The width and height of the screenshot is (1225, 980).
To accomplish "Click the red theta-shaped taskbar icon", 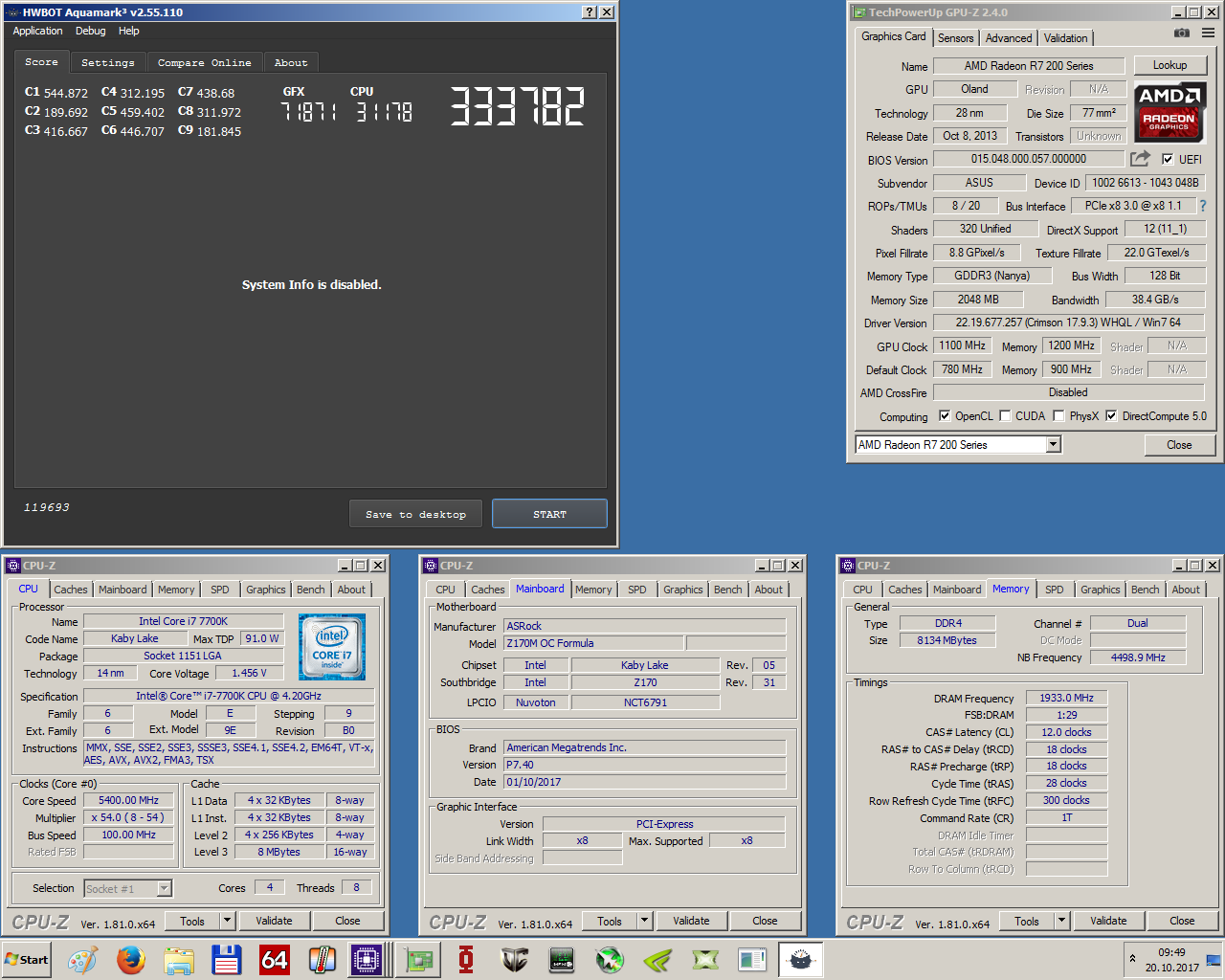I will [x=466, y=960].
